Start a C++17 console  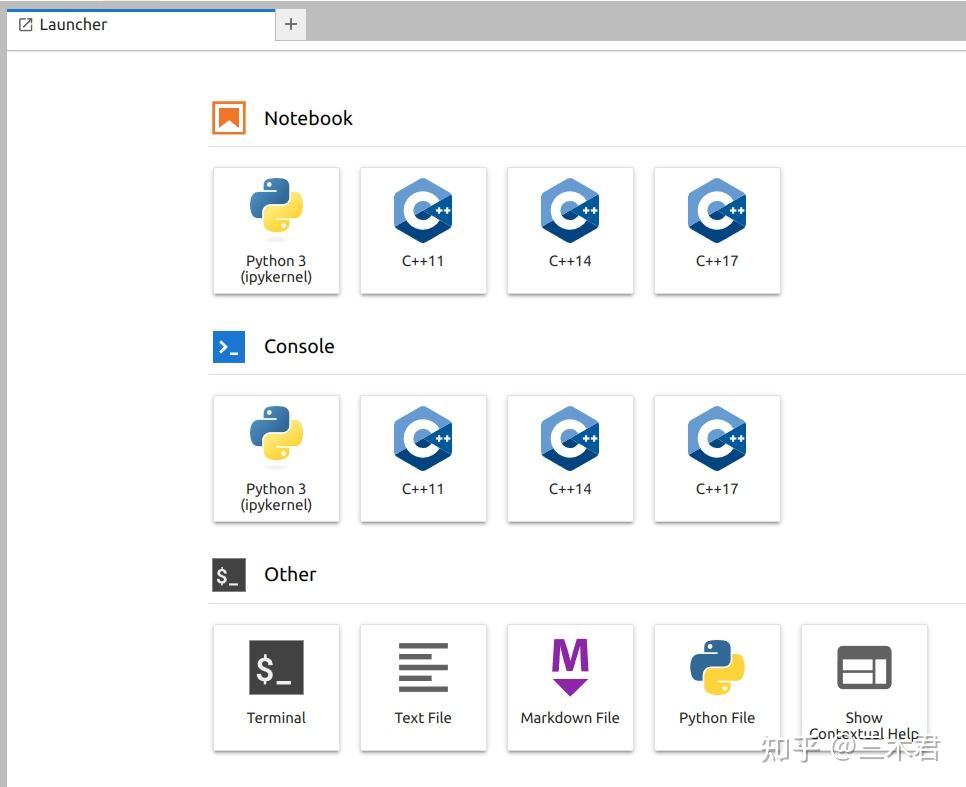point(717,459)
